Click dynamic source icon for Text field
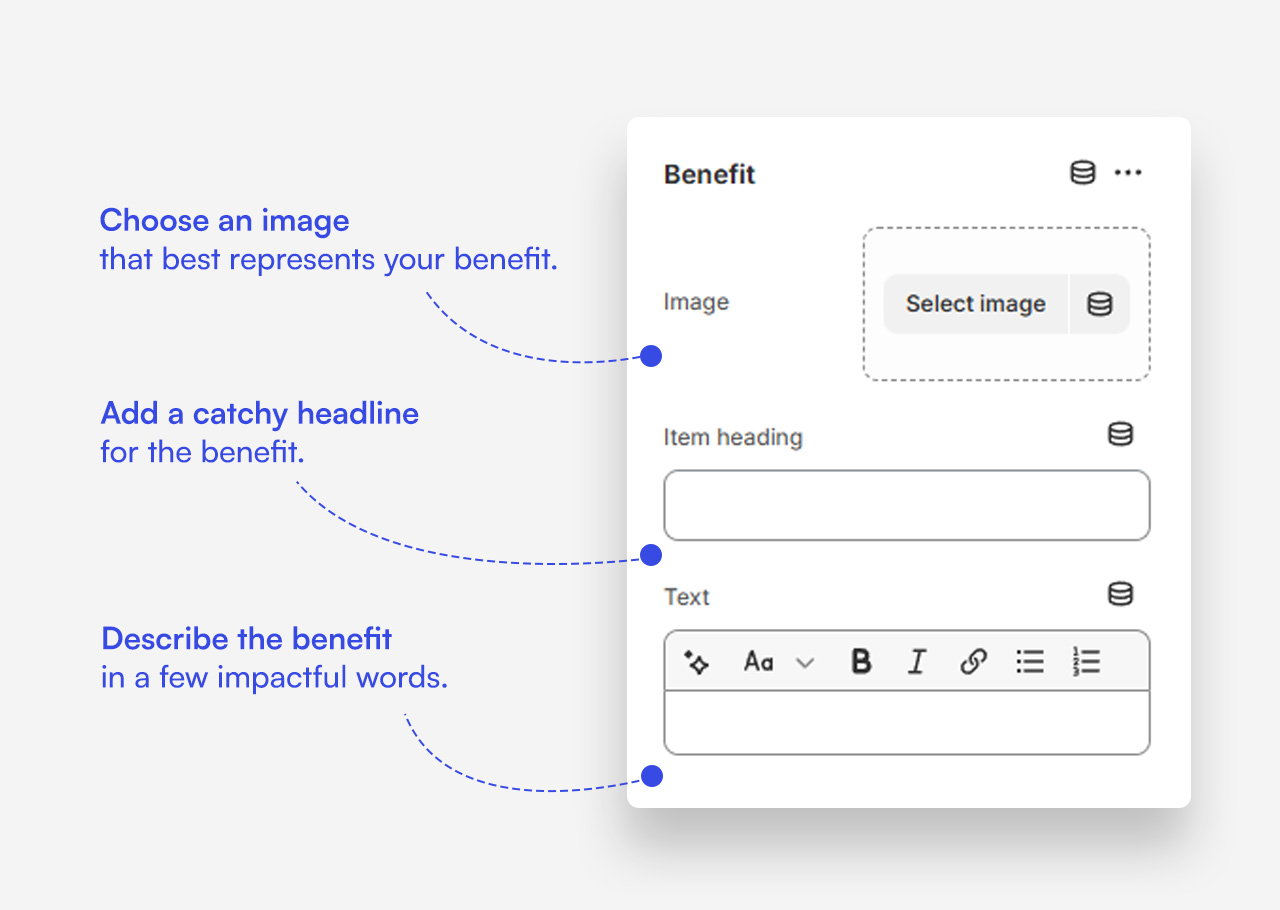Viewport: 1280px width, 910px height. pos(1120,594)
